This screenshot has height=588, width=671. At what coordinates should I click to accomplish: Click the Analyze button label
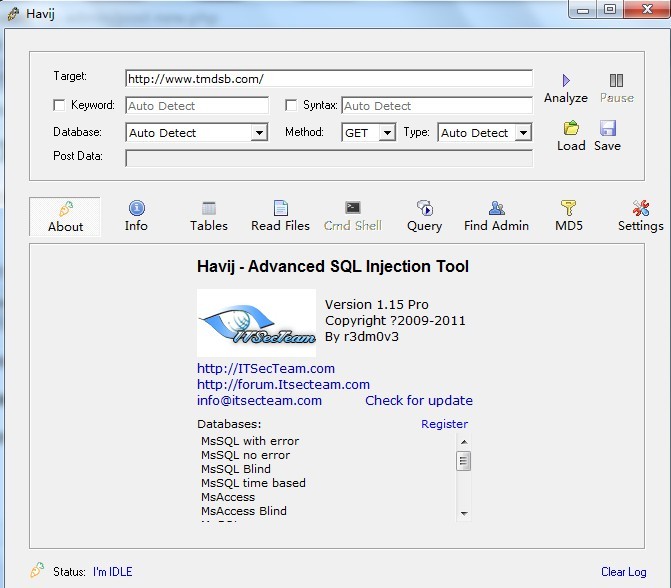pyautogui.click(x=566, y=98)
